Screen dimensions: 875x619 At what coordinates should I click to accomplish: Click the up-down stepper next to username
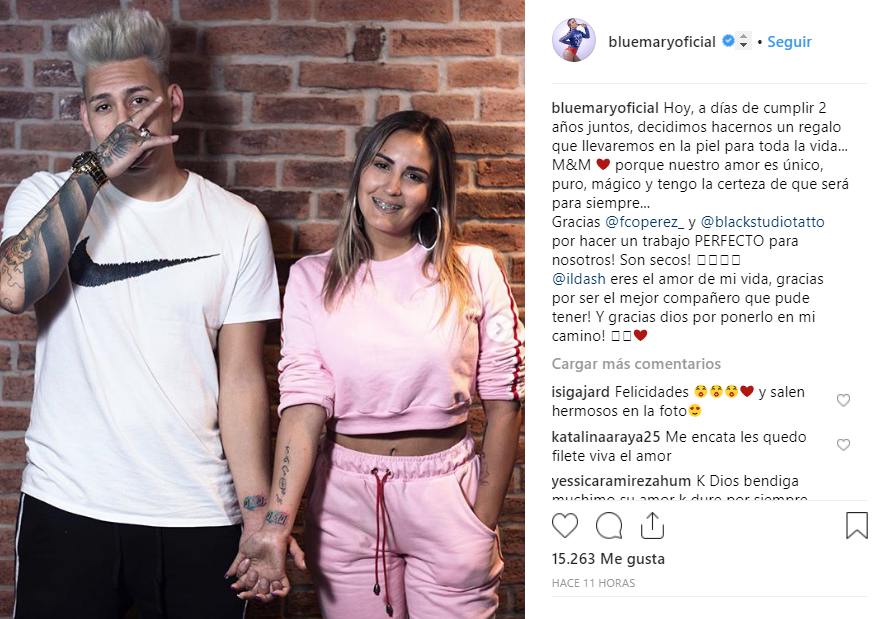[743, 41]
